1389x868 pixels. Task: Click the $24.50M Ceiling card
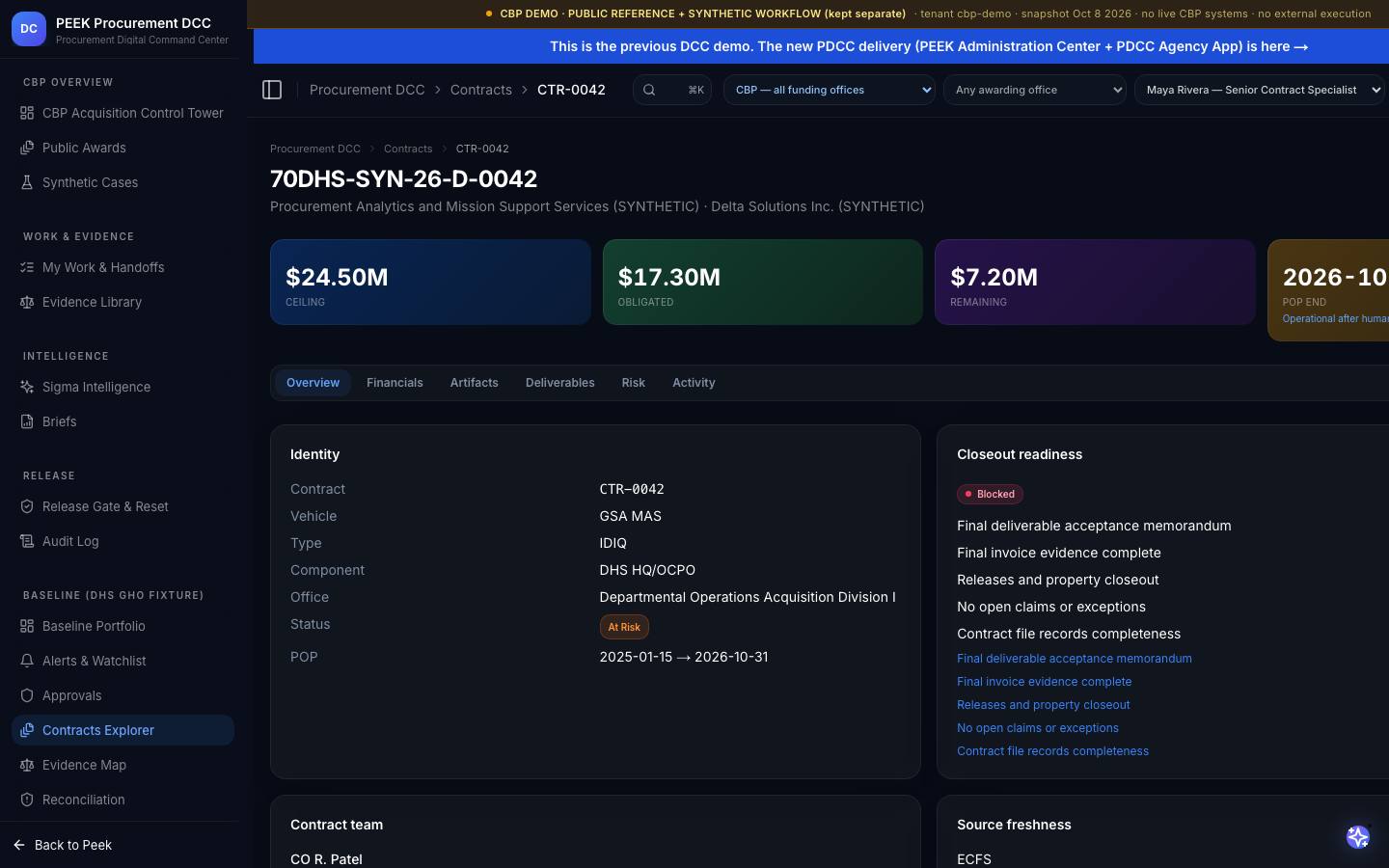[x=430, y=282]
